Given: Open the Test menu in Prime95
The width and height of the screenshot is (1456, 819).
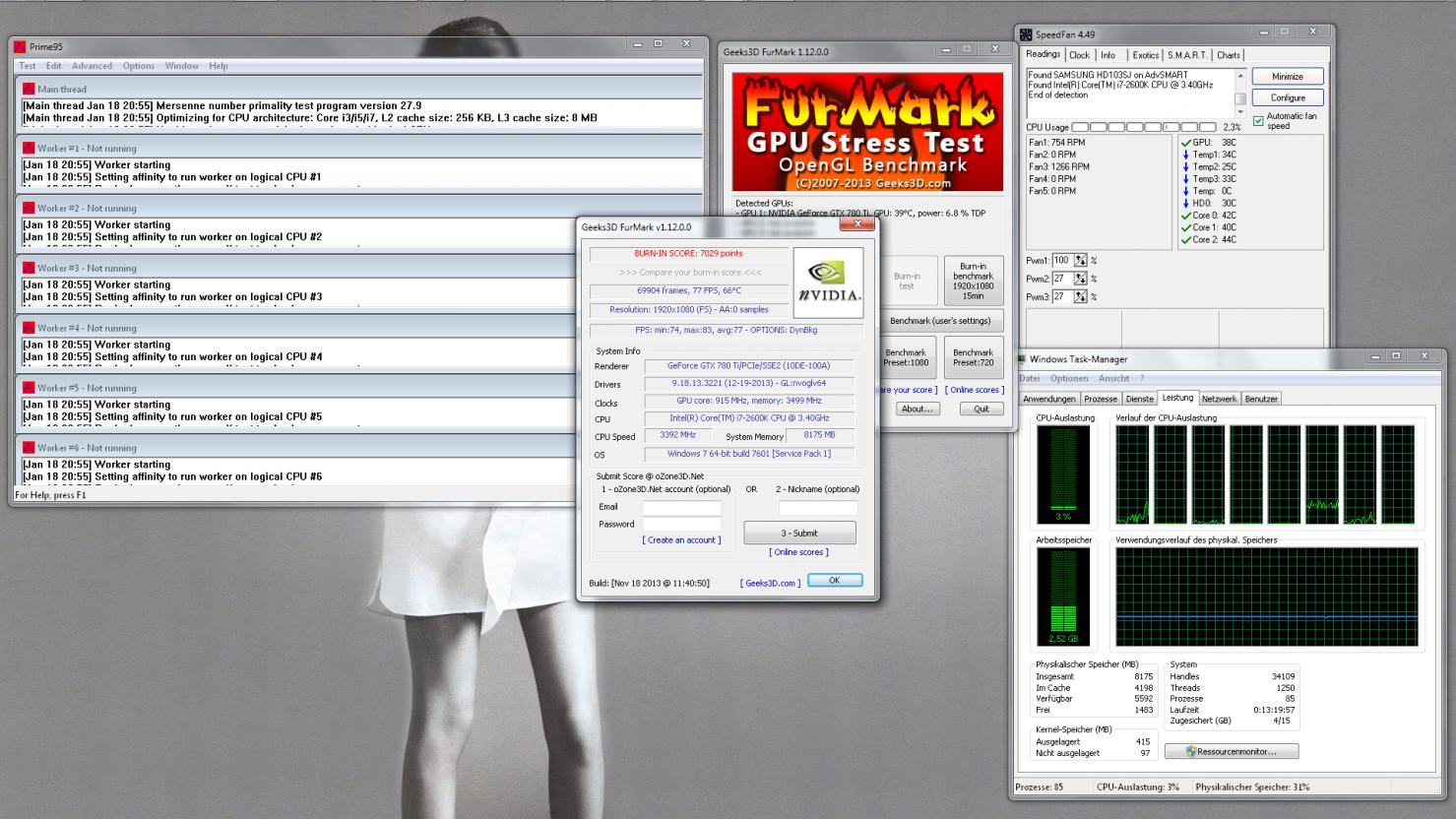Looking at the screenshot, I should click(28, 66).
